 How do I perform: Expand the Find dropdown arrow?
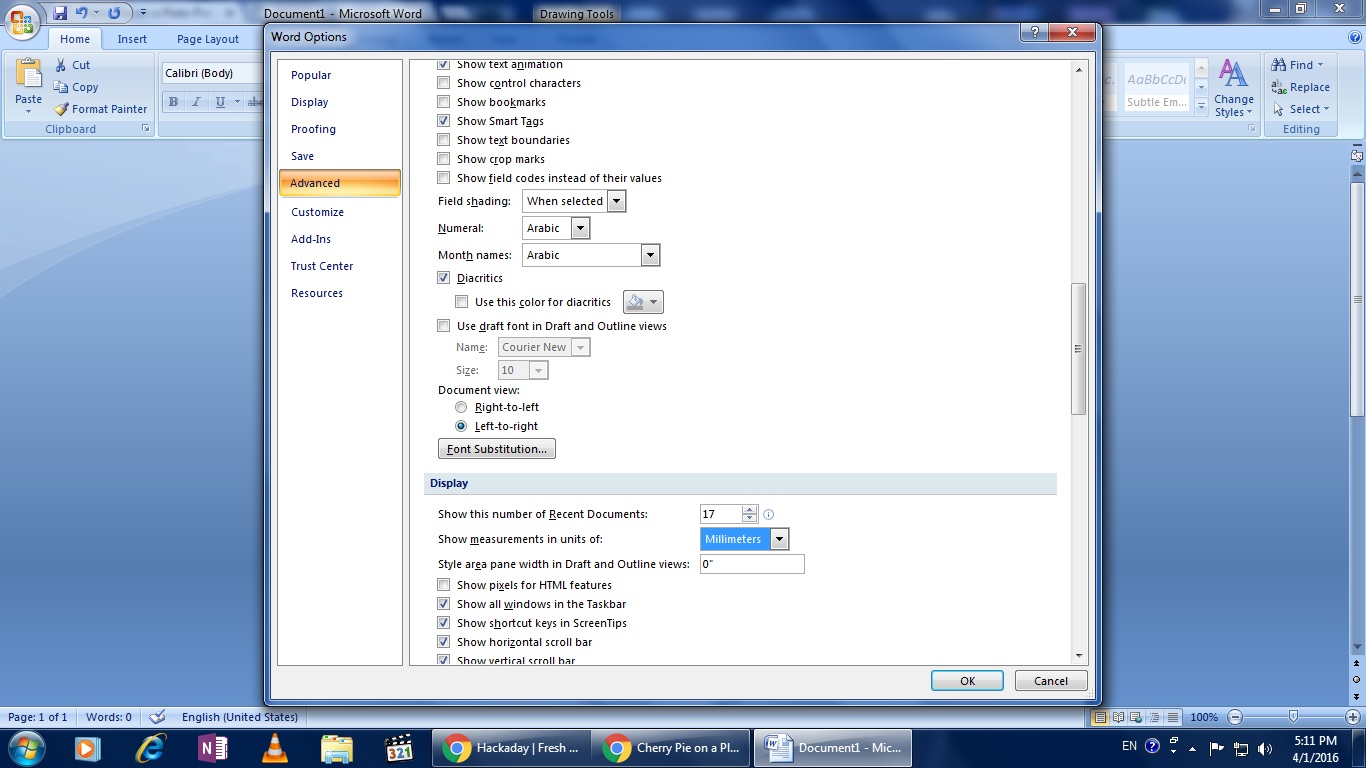[1320, 65]
